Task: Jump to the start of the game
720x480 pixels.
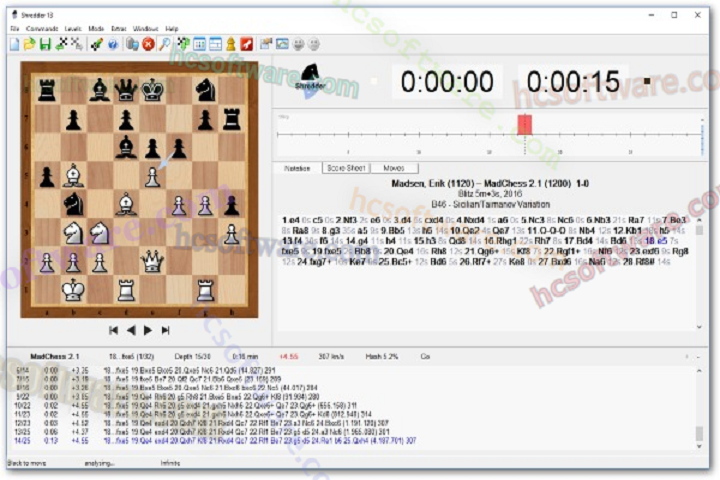Action: coord(113,330)
